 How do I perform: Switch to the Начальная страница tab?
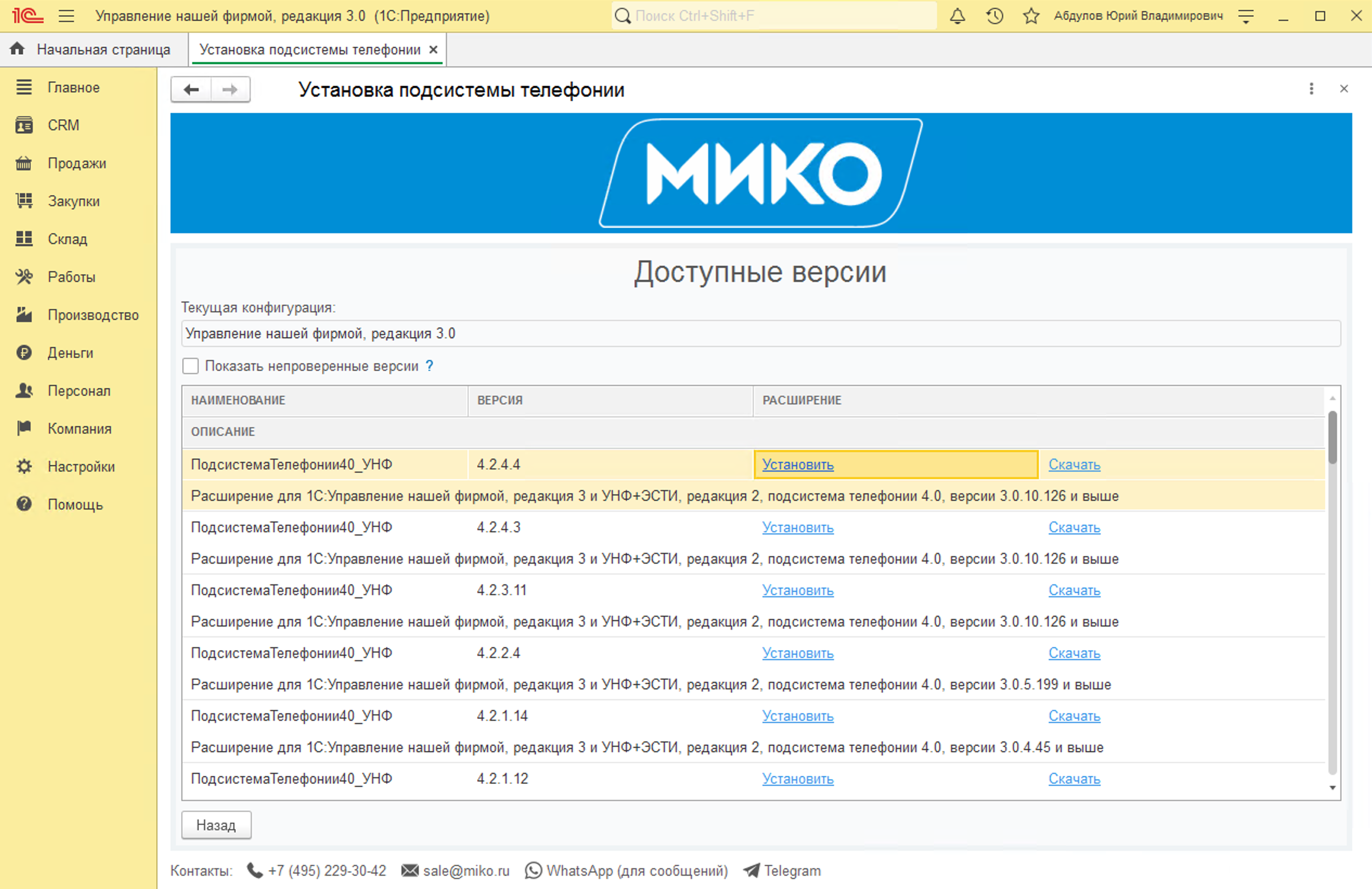pyautogui.click(x=104, y=49)
